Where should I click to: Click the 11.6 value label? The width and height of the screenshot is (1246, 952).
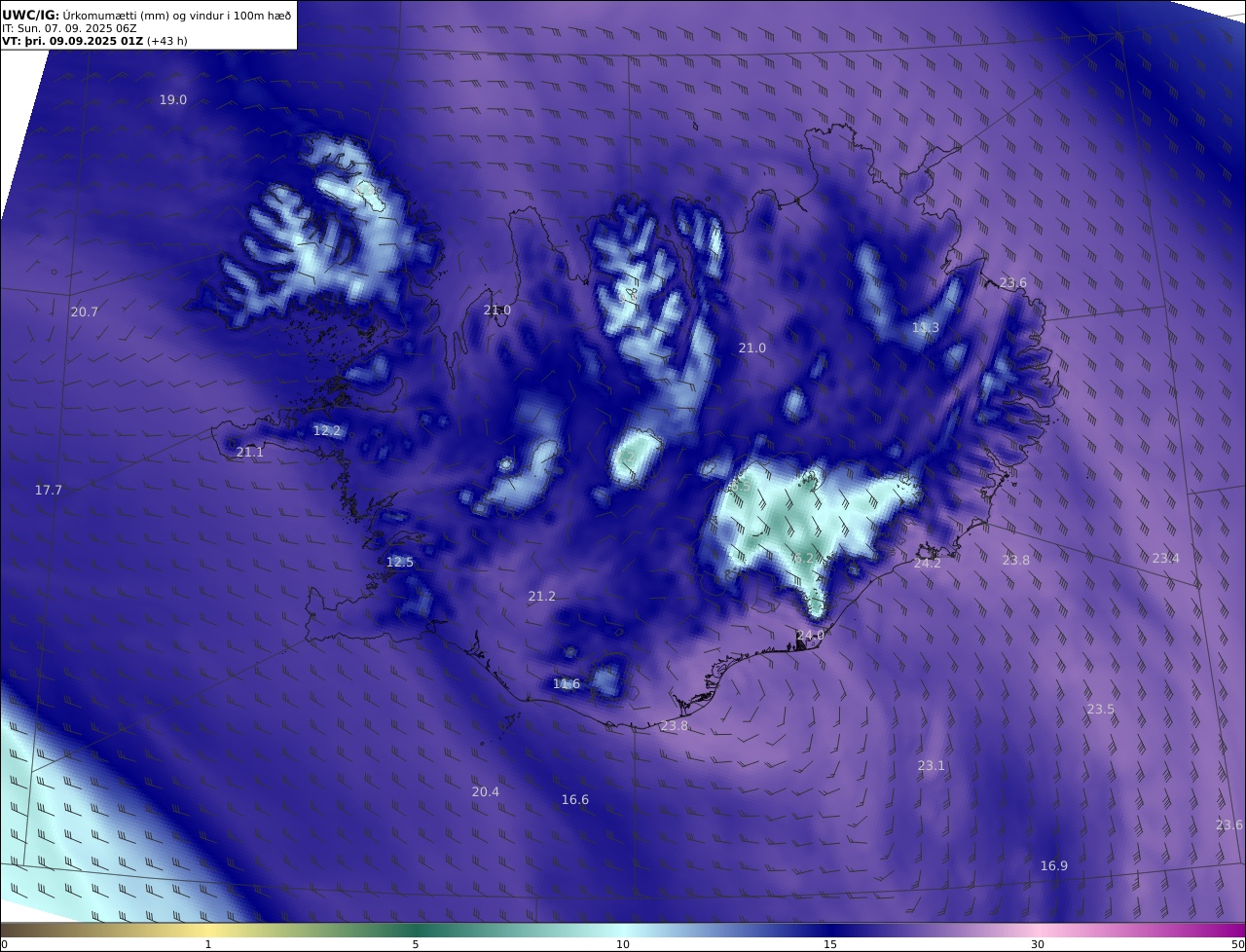(x=567, y=684)
